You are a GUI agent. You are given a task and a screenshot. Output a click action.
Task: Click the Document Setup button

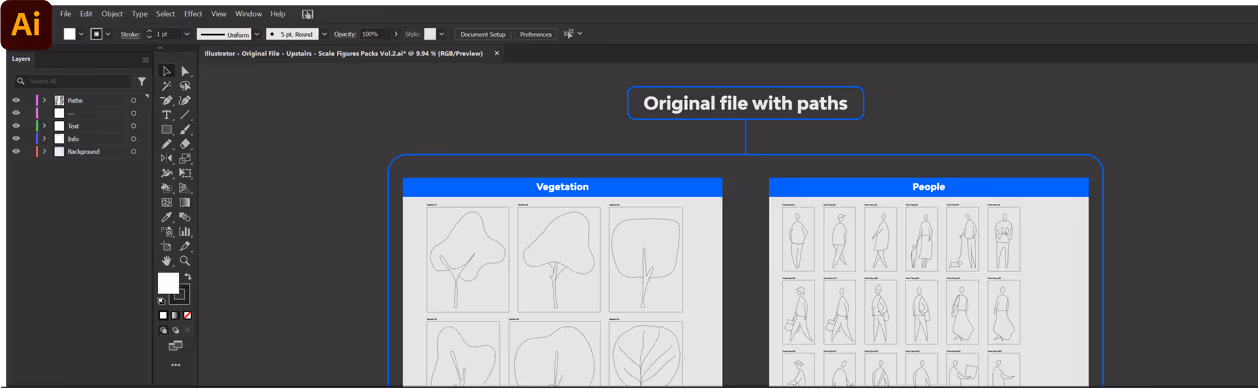coord(483,34)
